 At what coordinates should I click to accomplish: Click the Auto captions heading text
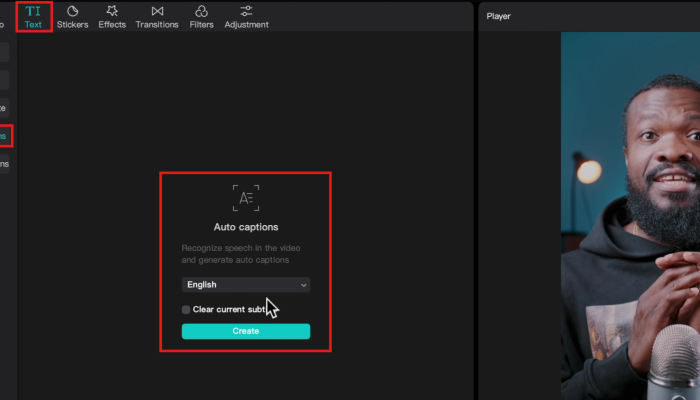(x=246, y=227)
